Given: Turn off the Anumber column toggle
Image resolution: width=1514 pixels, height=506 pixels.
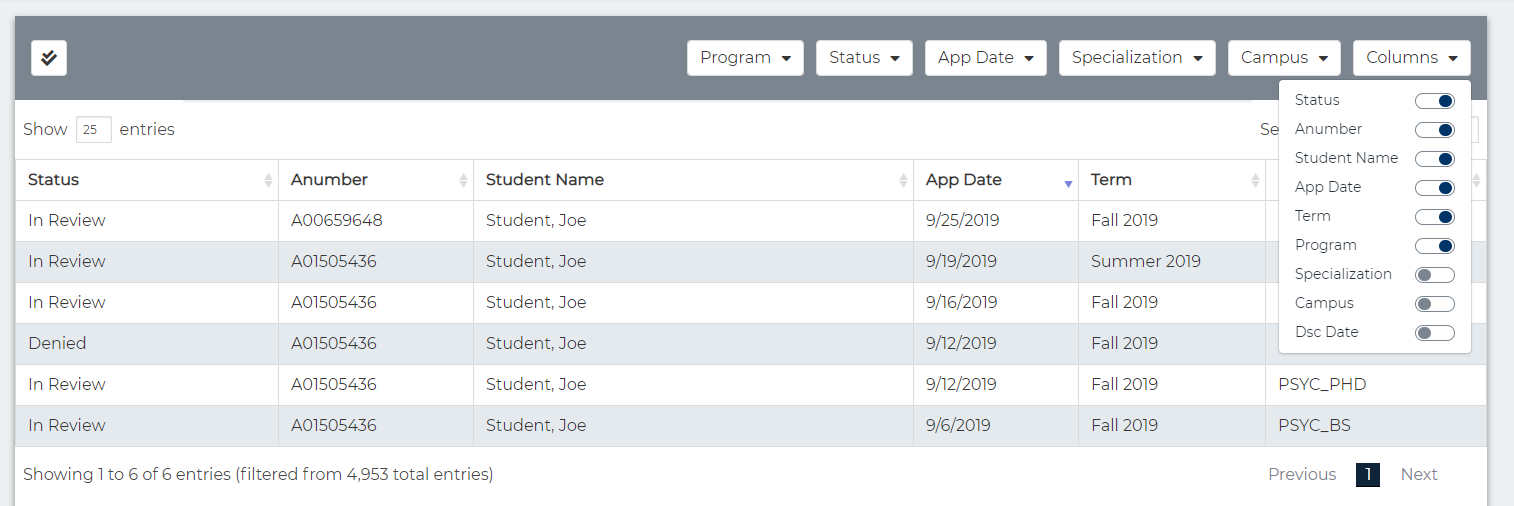Looking at the screenshot, I should tap(1434, 130).
